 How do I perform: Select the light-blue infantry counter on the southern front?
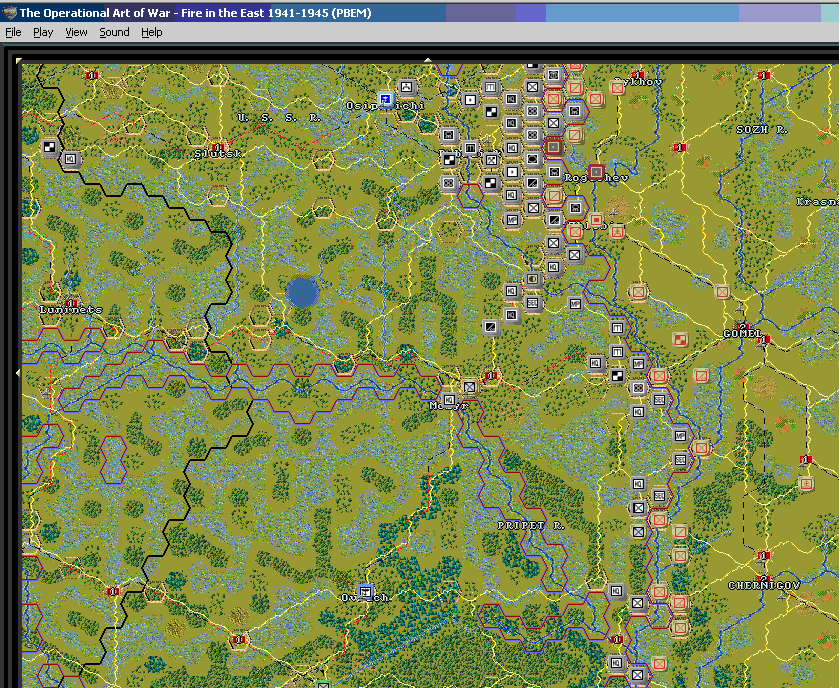pyautogui.click(x=638, y=532)
